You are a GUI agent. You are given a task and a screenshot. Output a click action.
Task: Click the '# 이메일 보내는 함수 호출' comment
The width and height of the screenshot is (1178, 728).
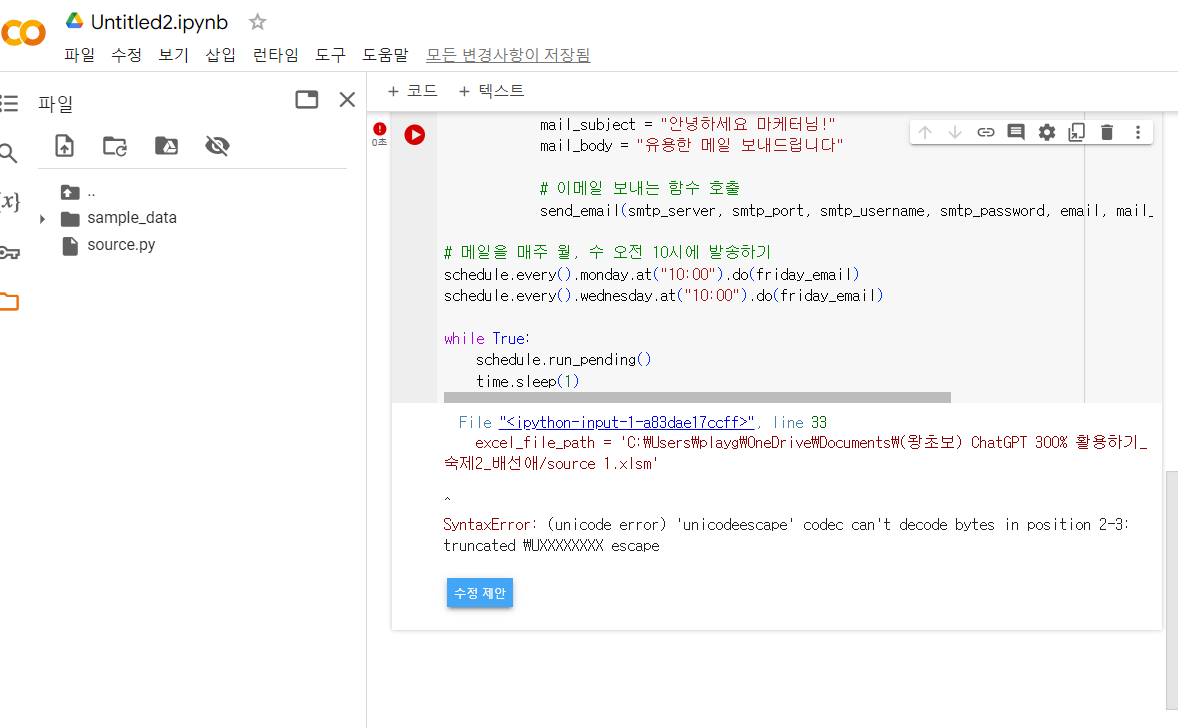(639, 188)
